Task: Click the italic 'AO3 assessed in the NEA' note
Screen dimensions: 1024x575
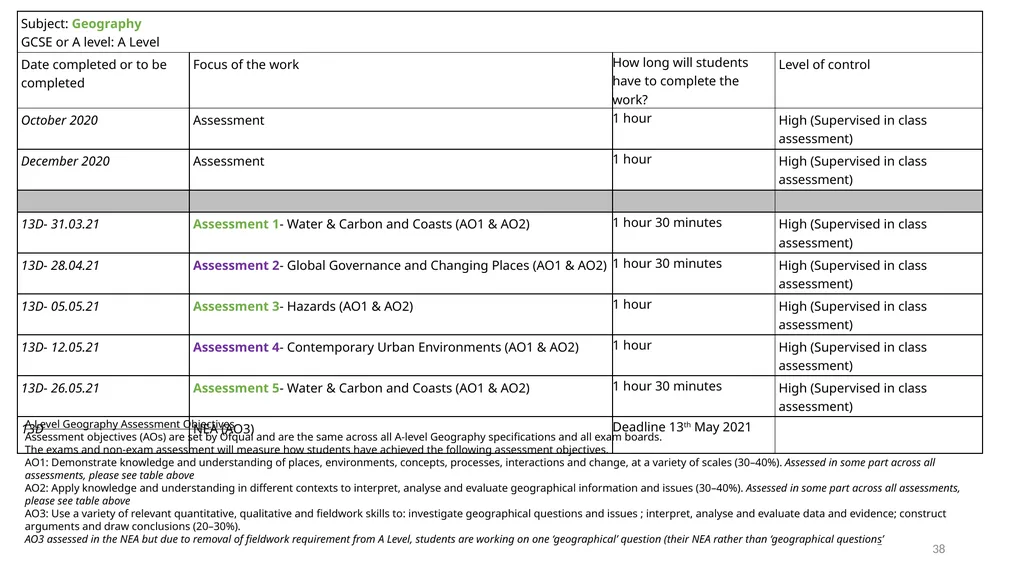Action: [455, 540]
